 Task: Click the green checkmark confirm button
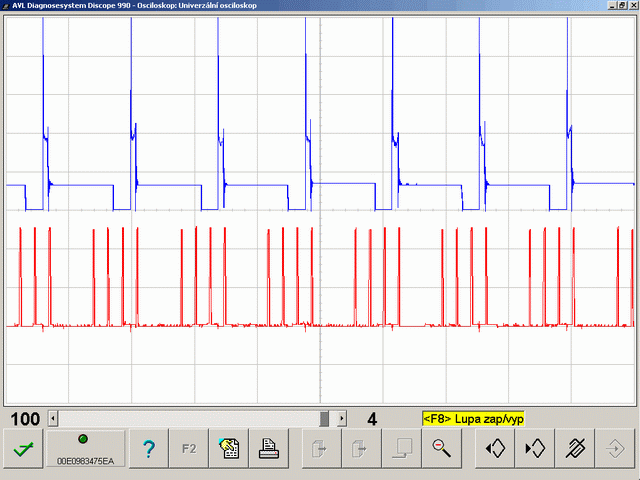[23, 448]
